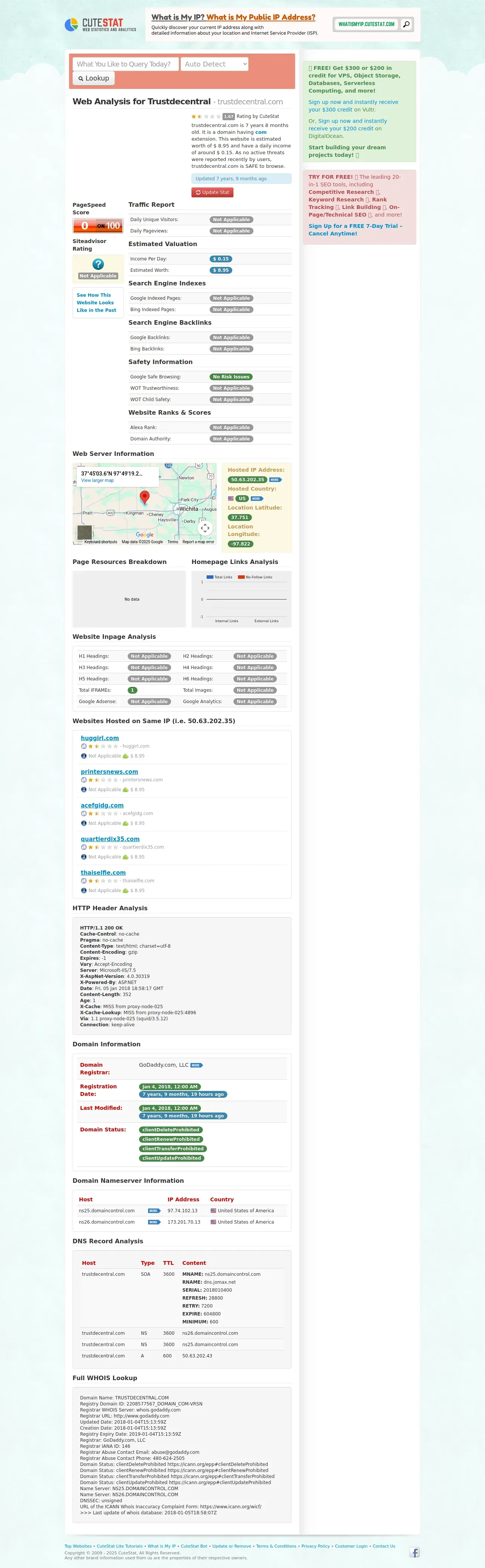The height and width of the screenshot is (1568, 485).
Task: Click the CuteStat logo
Action: click(100, 24)
